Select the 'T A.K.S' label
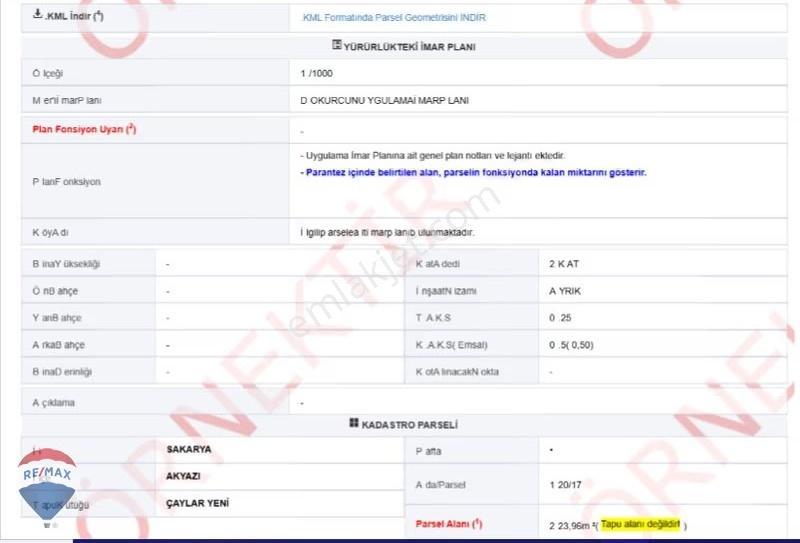 coord(433,318)
